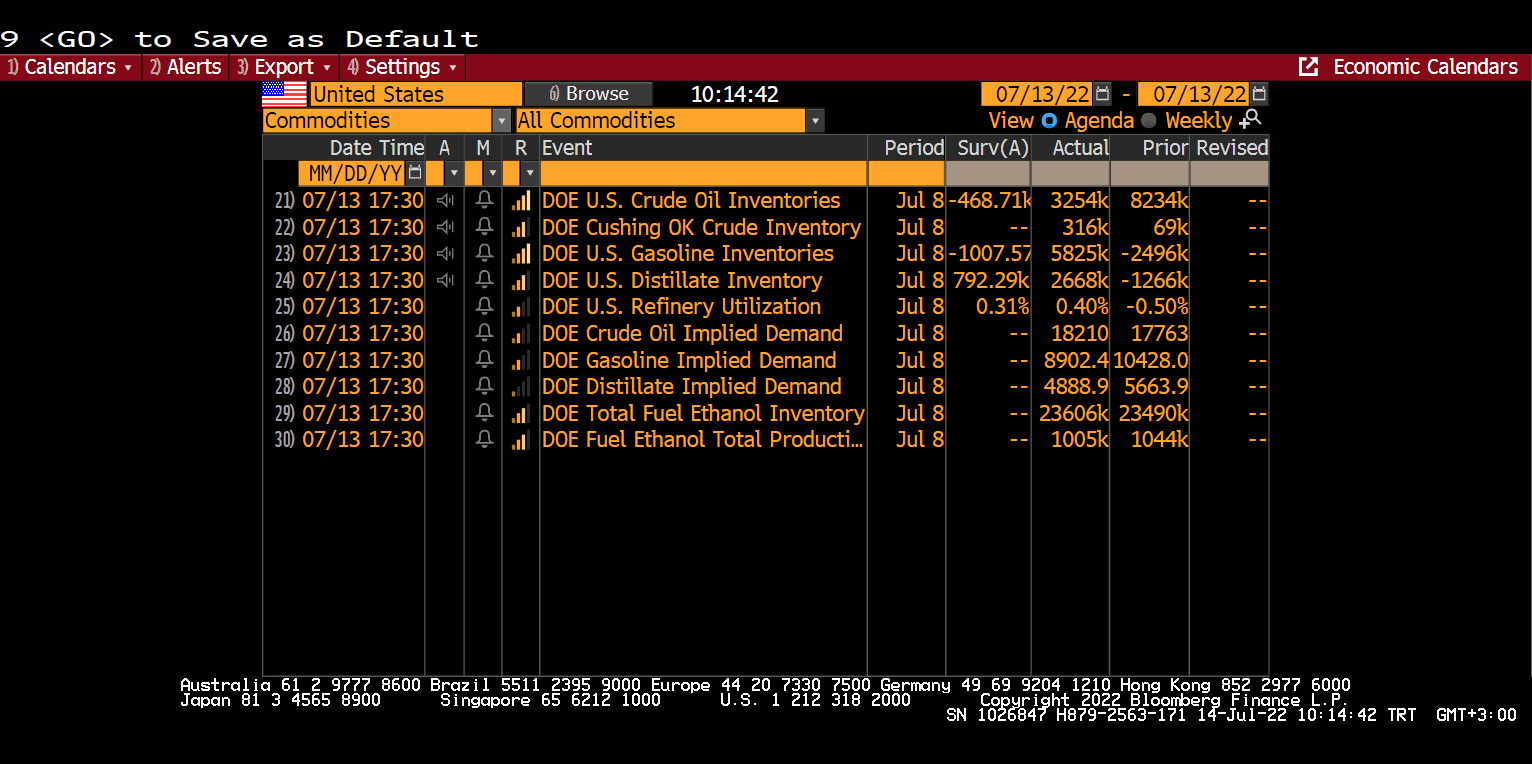Screen dimensions: 1532x764
Task: Select the Agenda view radio button
Action: click(1049, 120)
